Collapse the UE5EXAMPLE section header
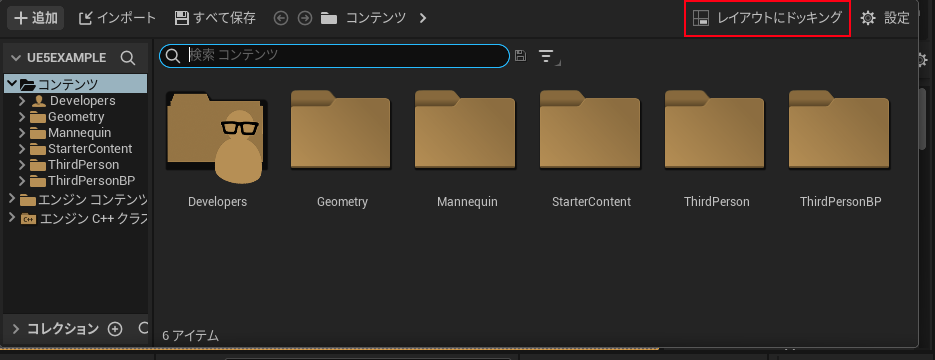This screenshot has height=360, width=935. (x=16, y=58)
